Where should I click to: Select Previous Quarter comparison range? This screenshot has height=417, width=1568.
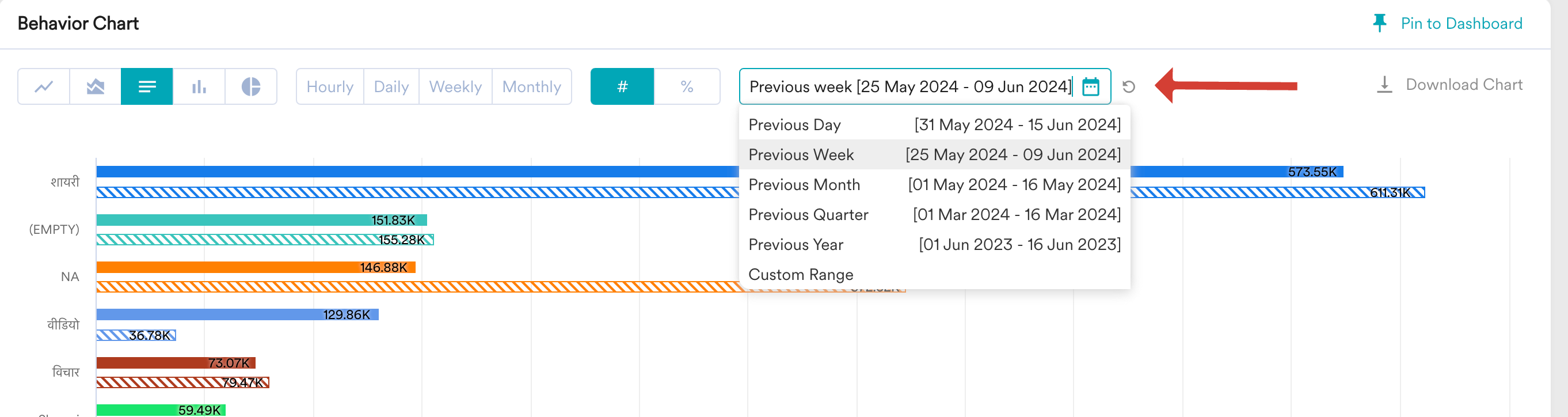coord(934,214)
